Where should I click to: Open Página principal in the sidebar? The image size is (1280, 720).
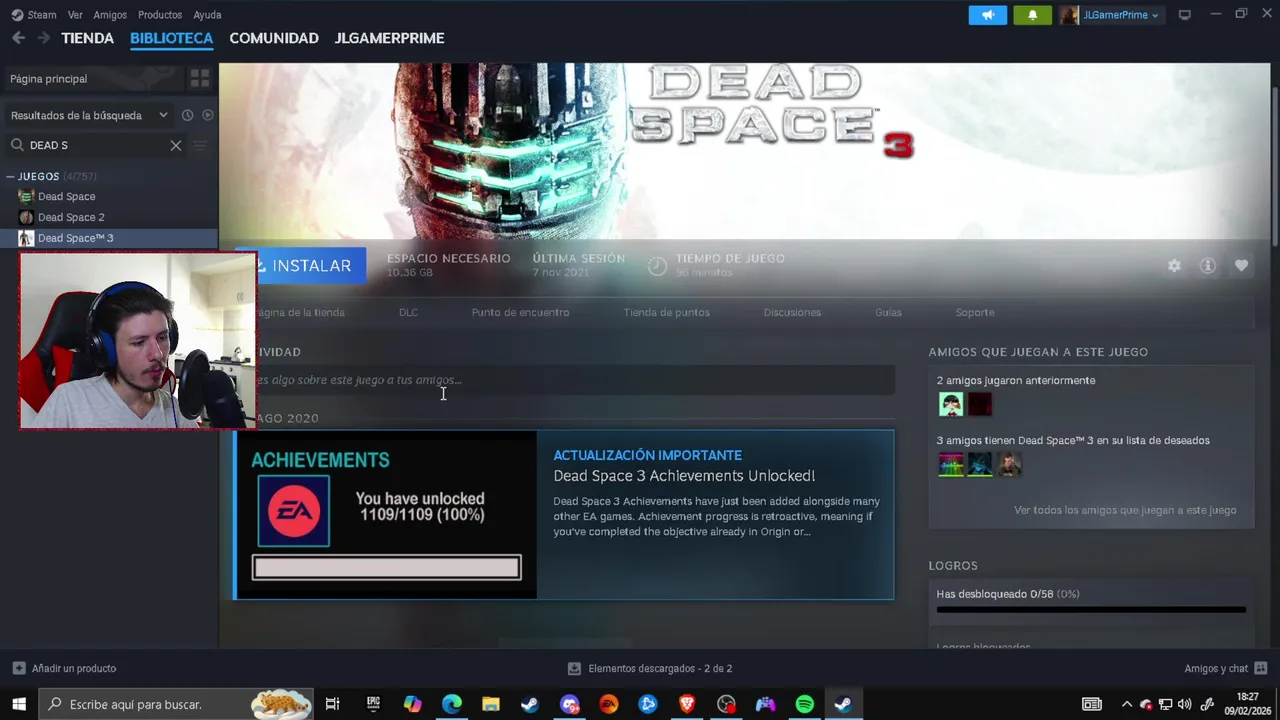tap(93, 79)
